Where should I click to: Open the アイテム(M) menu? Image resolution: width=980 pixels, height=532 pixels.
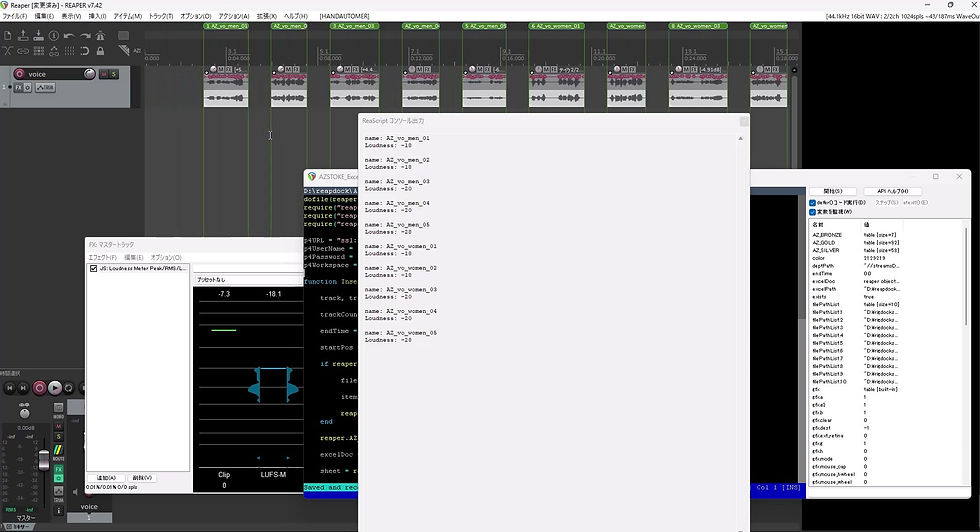coord(128,16)
